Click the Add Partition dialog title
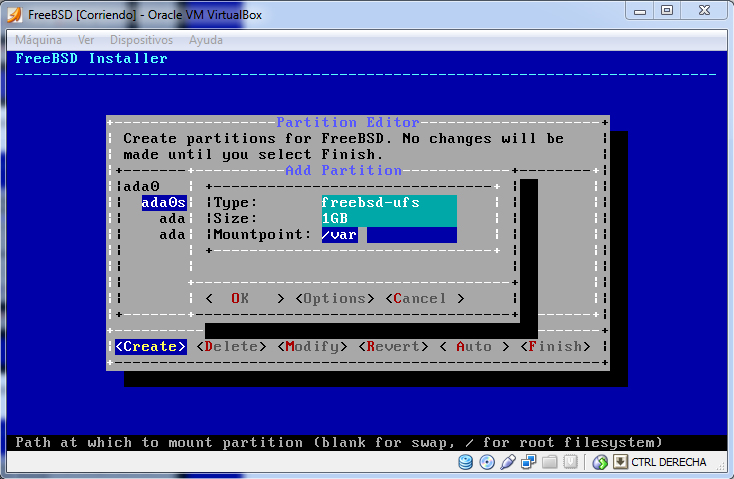This screenshot has width=734, height=479. click(x=344, y=170)
